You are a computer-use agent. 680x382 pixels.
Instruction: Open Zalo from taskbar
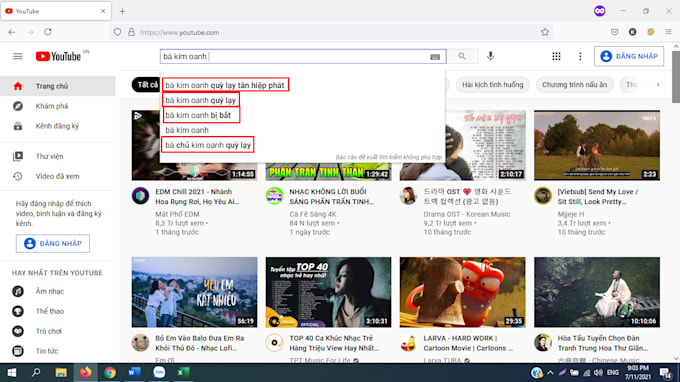point(159,372)
